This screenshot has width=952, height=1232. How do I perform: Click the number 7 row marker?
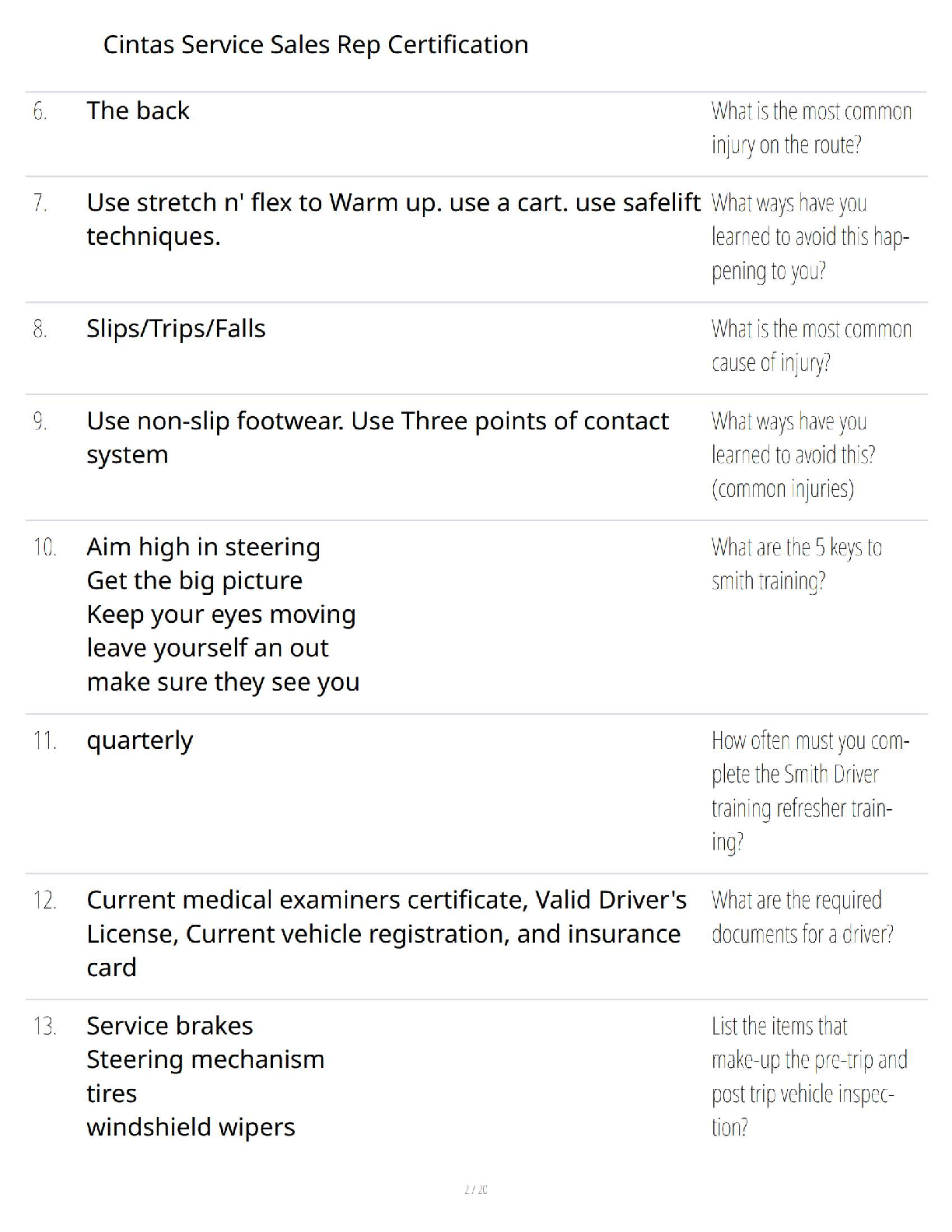coord(40,203)
